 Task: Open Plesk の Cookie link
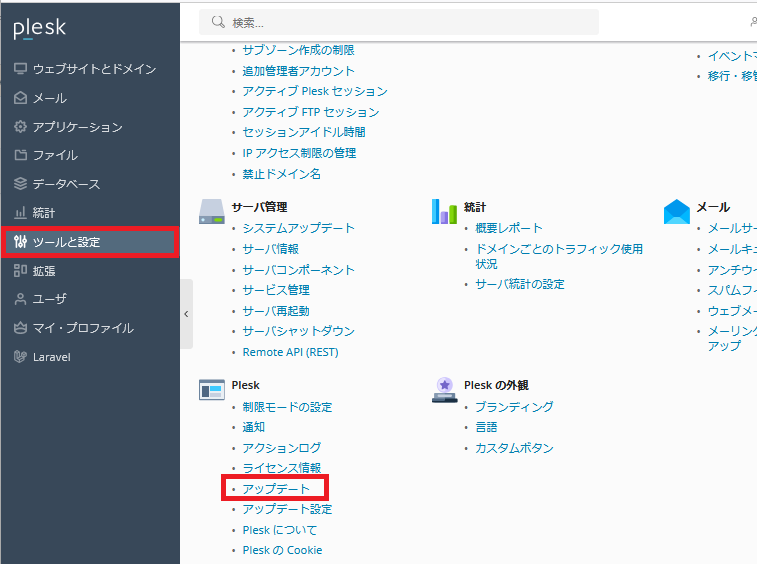point(282,550)
